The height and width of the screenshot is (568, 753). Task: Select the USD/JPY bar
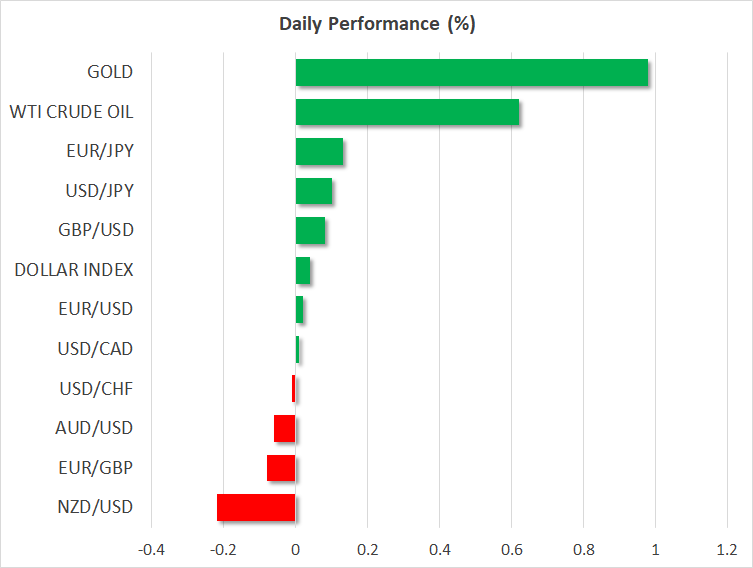[x=314, y=191]
